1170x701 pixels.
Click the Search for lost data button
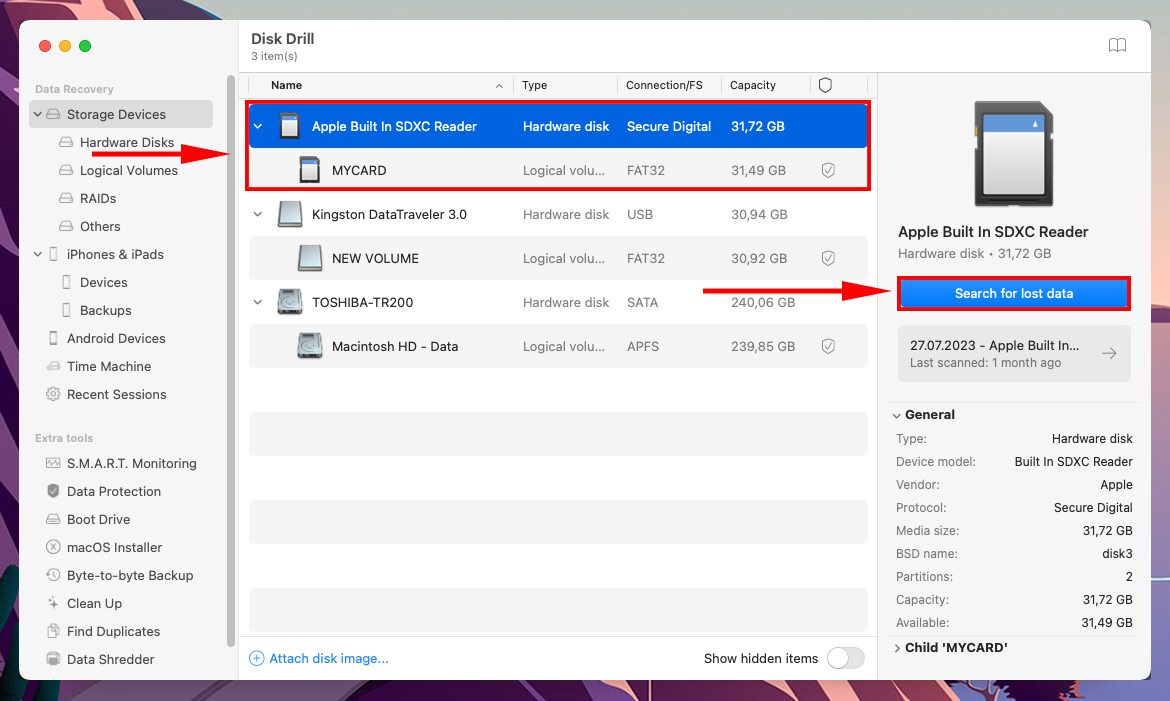point(1013,293)
